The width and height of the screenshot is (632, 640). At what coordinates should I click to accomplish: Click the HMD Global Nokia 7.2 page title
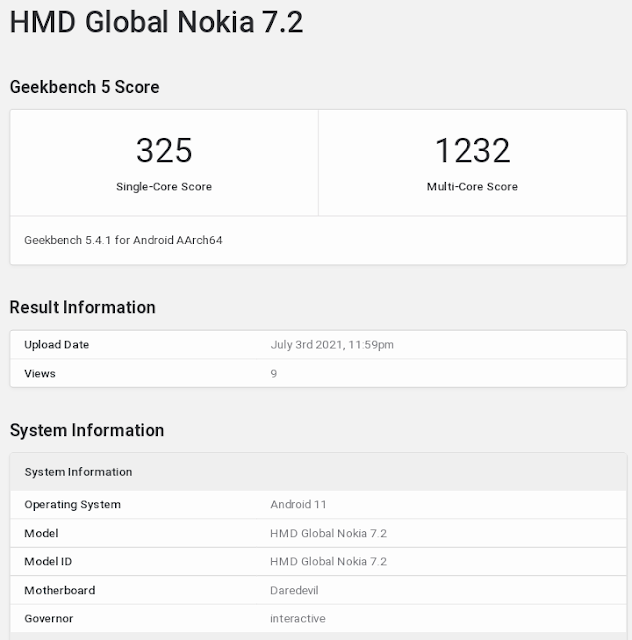pyautogui.click(x=156, y=22)
